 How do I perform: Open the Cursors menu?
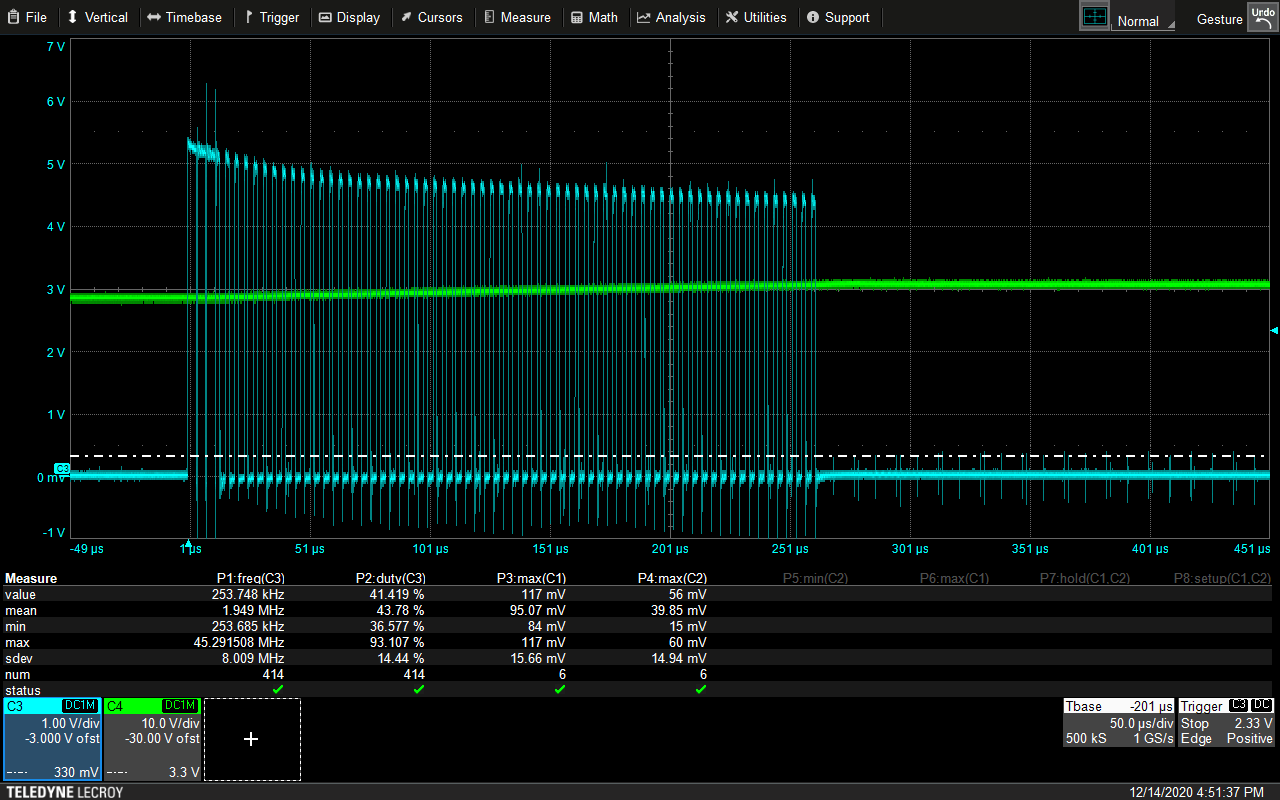tap(431, 17)
